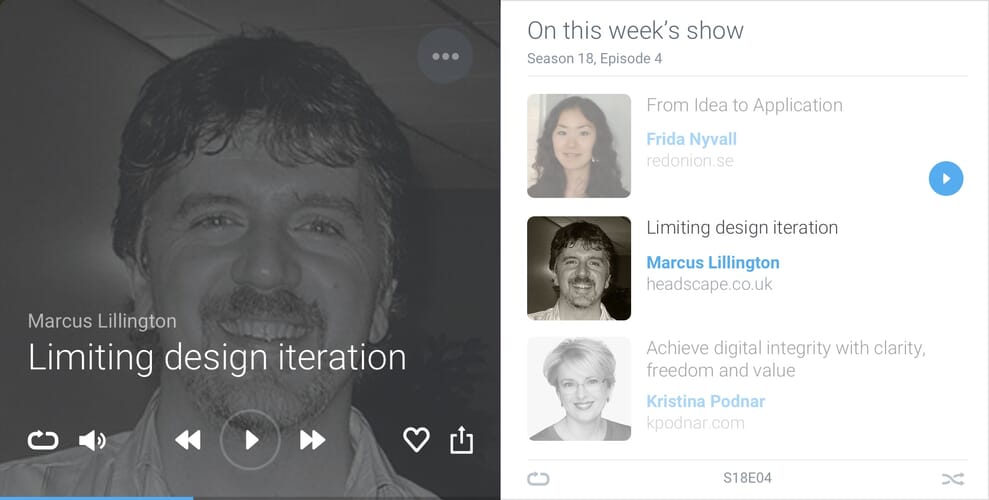Visit headscape.co.uk website link

(x=709, y=284)
